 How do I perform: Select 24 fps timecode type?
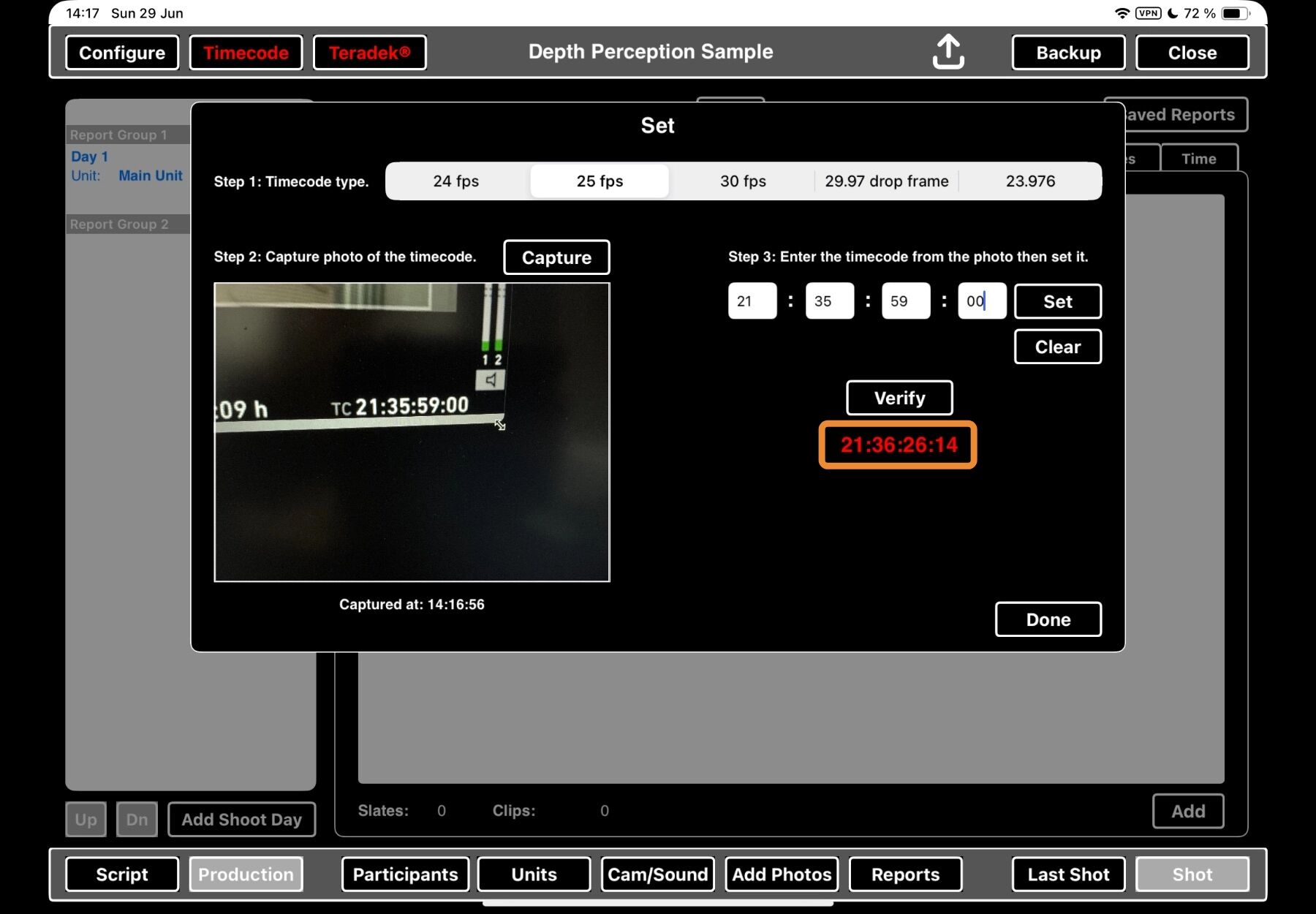click(456, 181)
